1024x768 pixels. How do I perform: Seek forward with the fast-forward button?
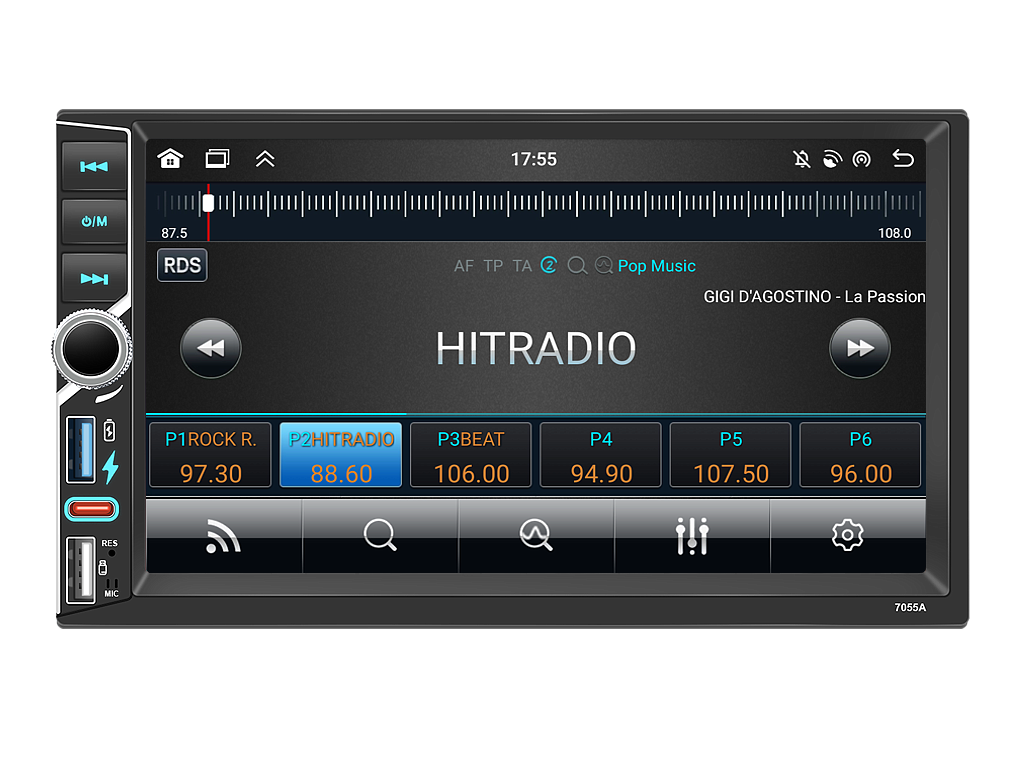click(x=860, y=348)
